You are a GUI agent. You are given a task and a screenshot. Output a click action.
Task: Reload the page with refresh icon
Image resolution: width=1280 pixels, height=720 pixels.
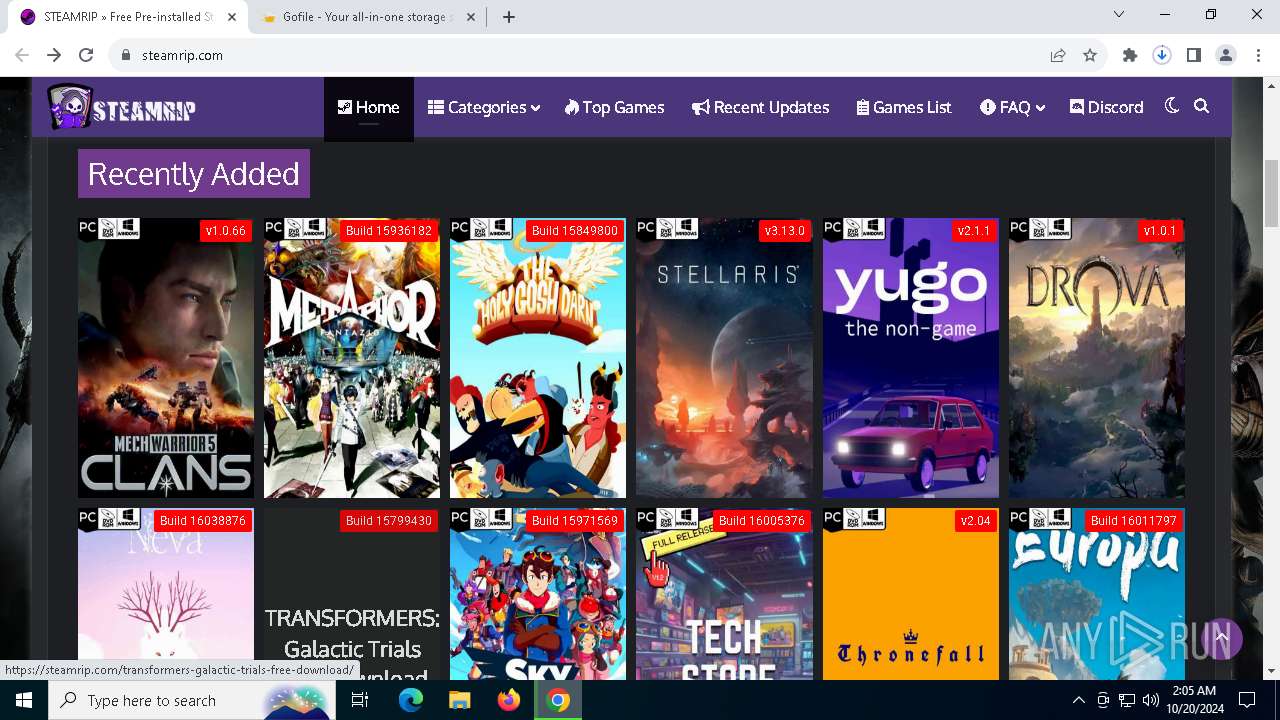86,55
